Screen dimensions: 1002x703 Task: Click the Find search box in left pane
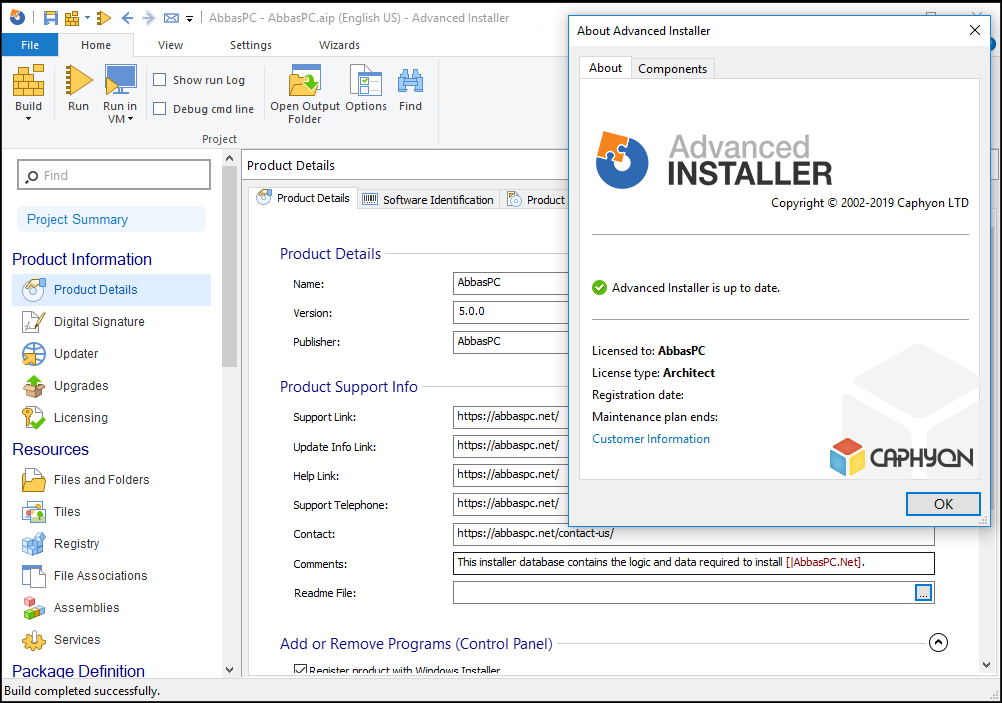point(114,175)
